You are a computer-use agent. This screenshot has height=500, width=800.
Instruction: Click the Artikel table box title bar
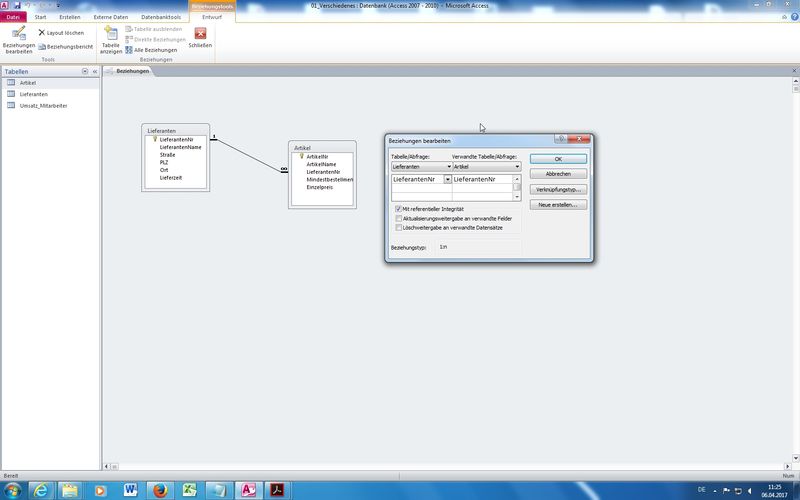coord(322,148)
